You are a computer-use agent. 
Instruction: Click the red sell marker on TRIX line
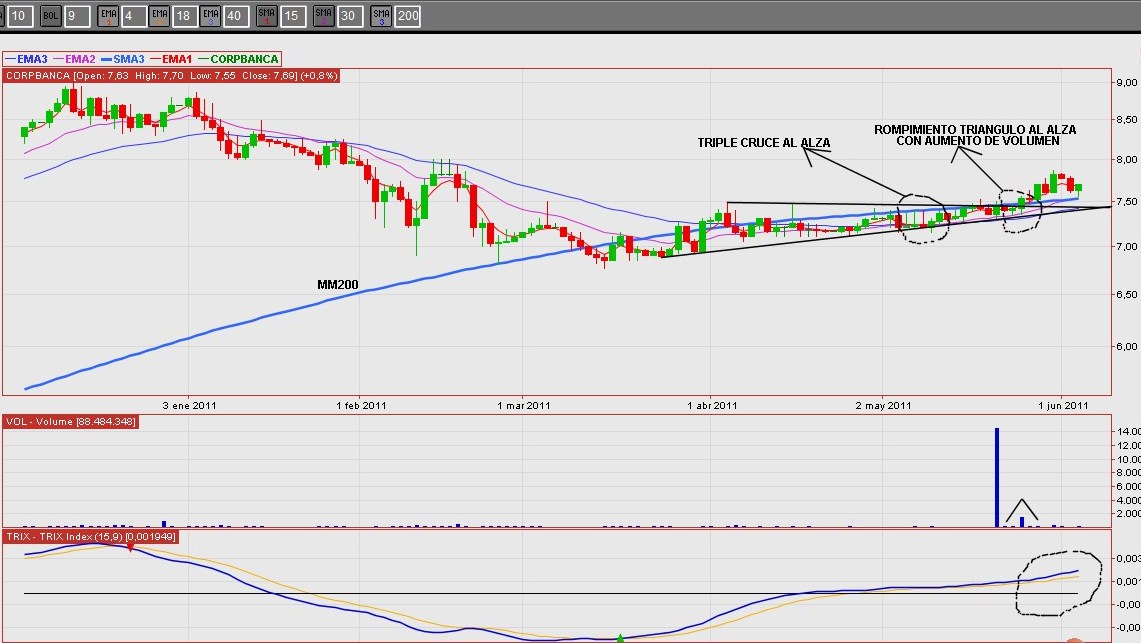point(130,548)
